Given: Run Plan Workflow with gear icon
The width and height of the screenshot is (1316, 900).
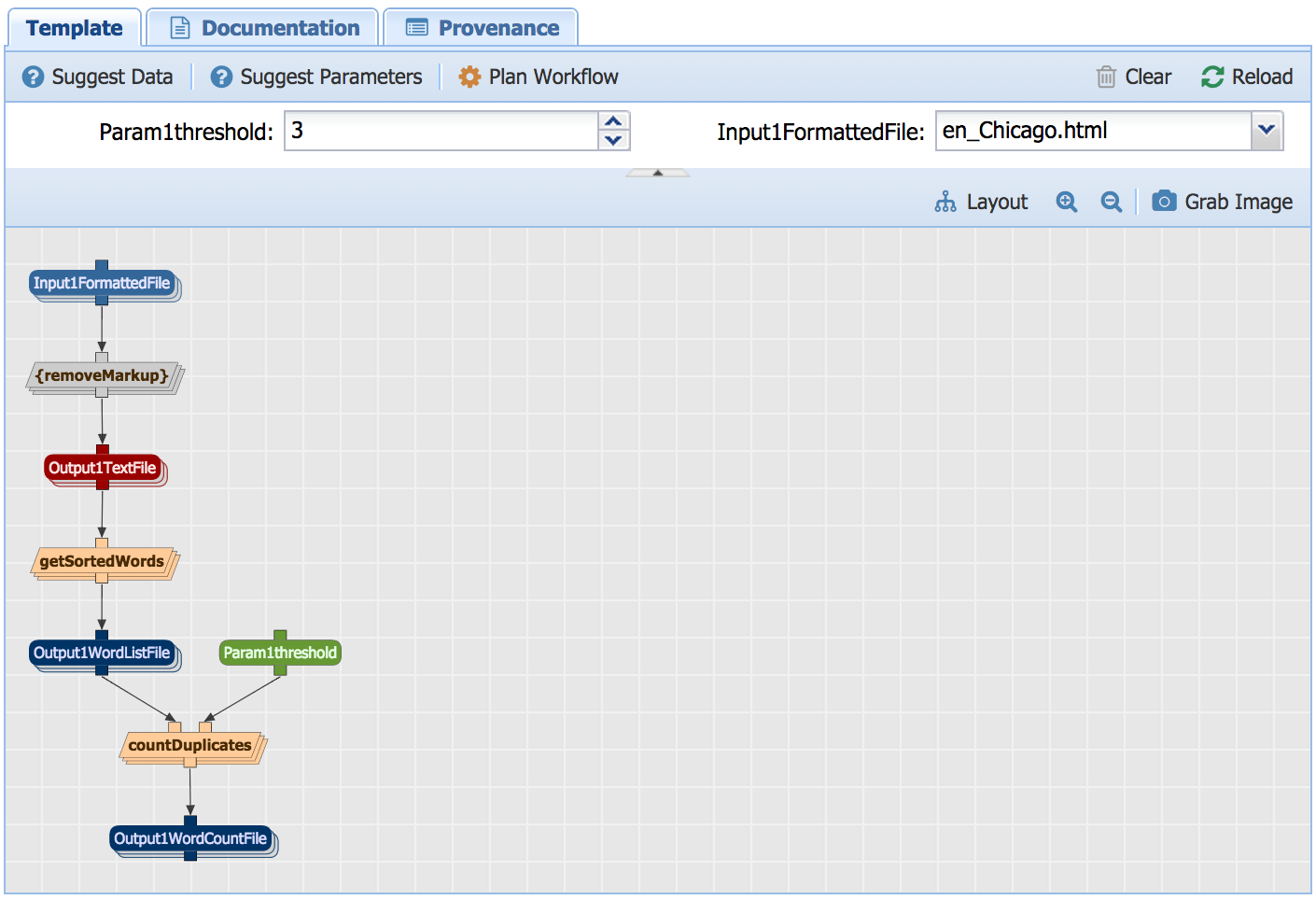Looking at the screenshot, I should coord(539,77).
